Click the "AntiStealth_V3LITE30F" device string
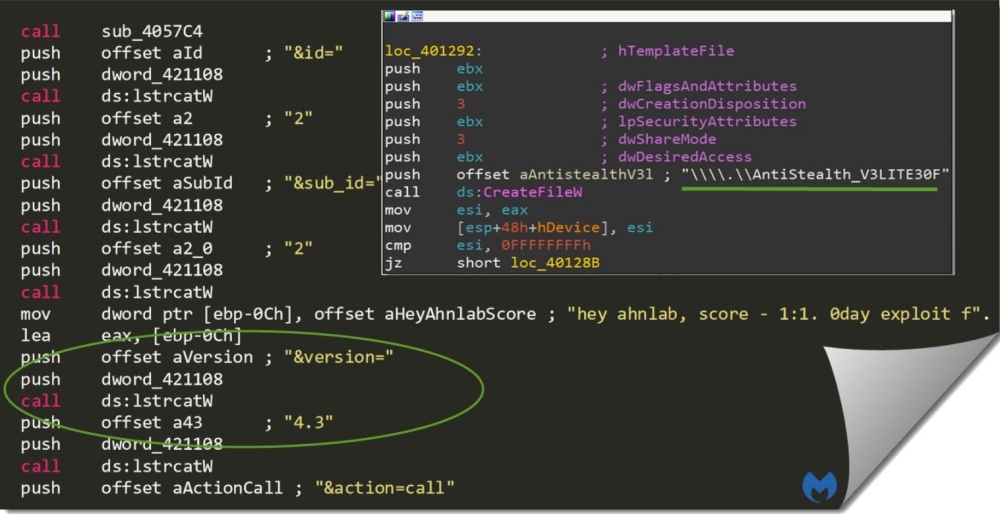Screen dimensions: 1000x514 tap(816, 175)
